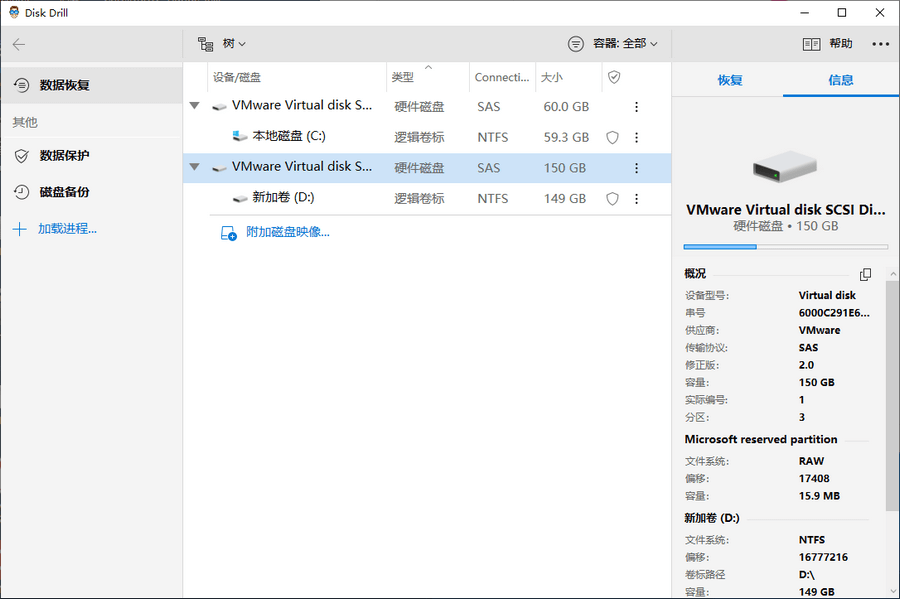Viewport: 900px width, 599px height.
Task: Open the 容器: 全部 dropdown
Action: 625,44
